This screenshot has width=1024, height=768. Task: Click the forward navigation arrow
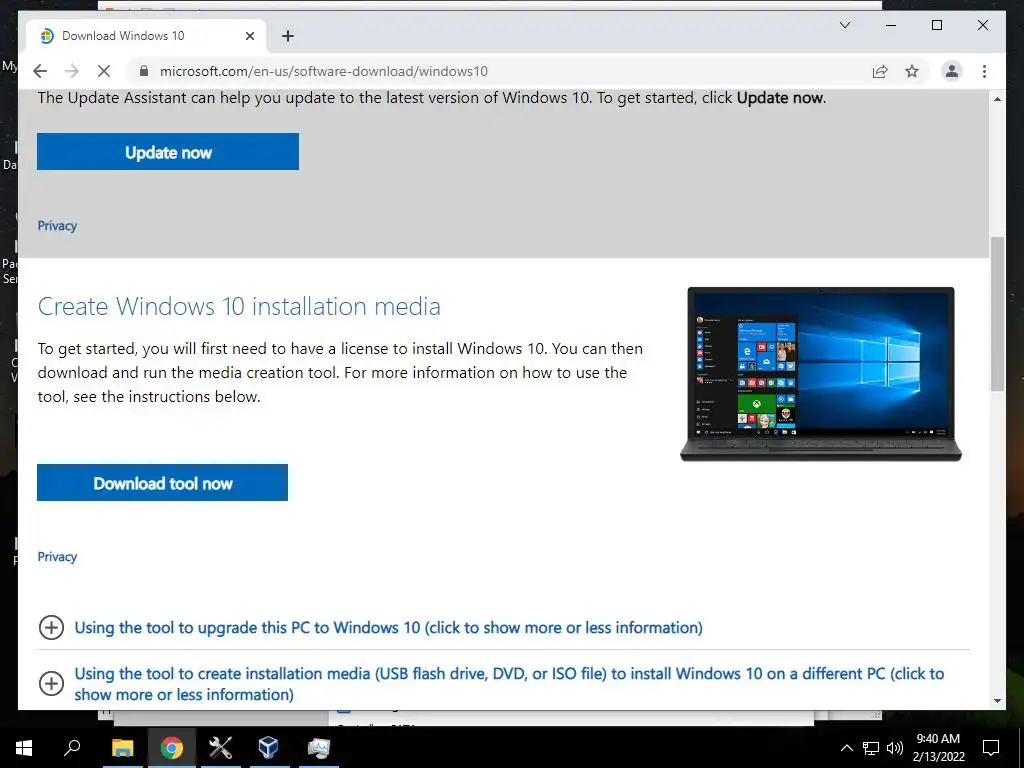tap(72, 71)
